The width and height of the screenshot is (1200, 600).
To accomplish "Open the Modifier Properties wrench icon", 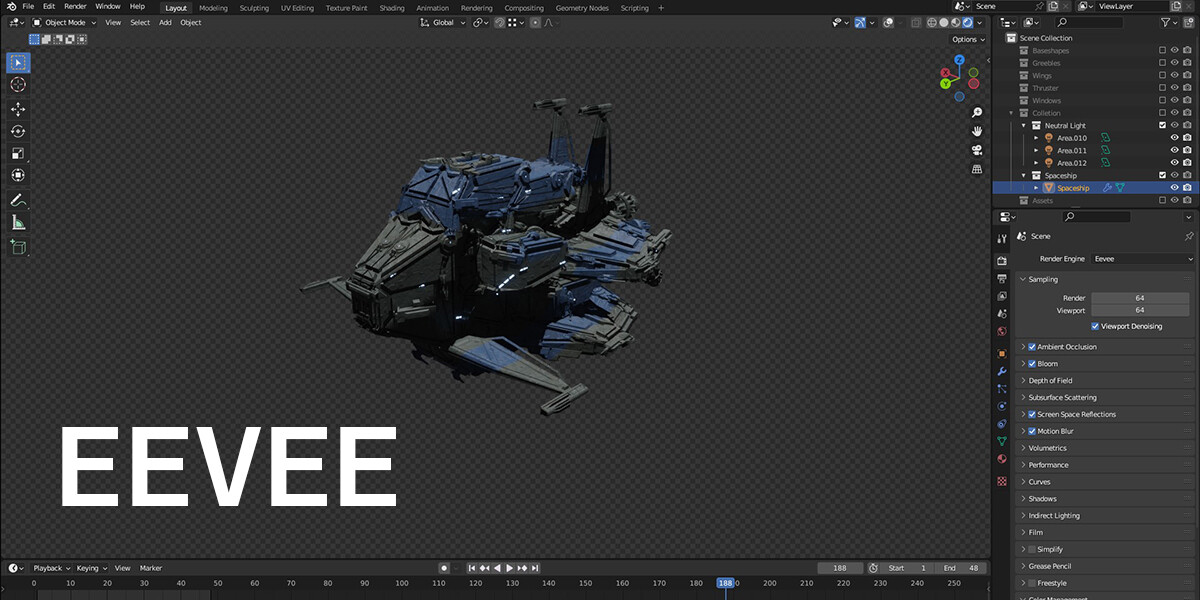I will coord(1001,371).
